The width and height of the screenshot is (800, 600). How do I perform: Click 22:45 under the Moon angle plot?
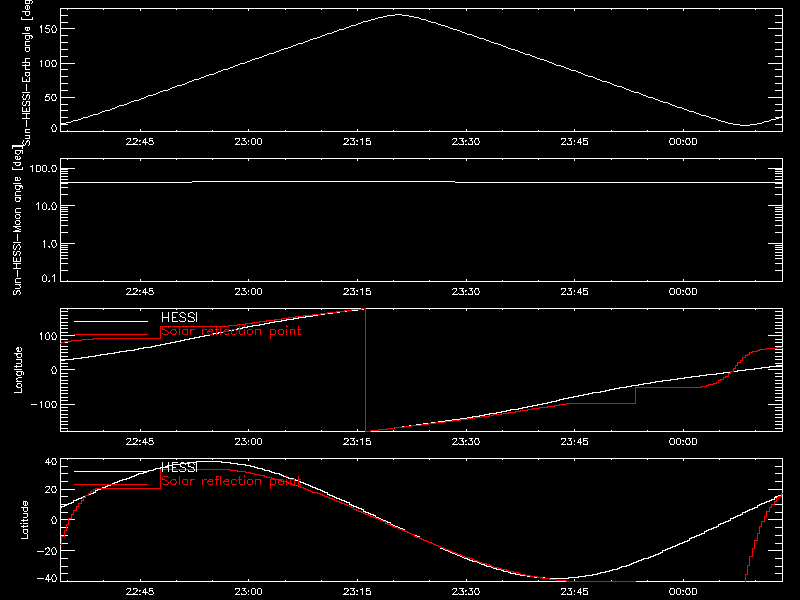140,291
